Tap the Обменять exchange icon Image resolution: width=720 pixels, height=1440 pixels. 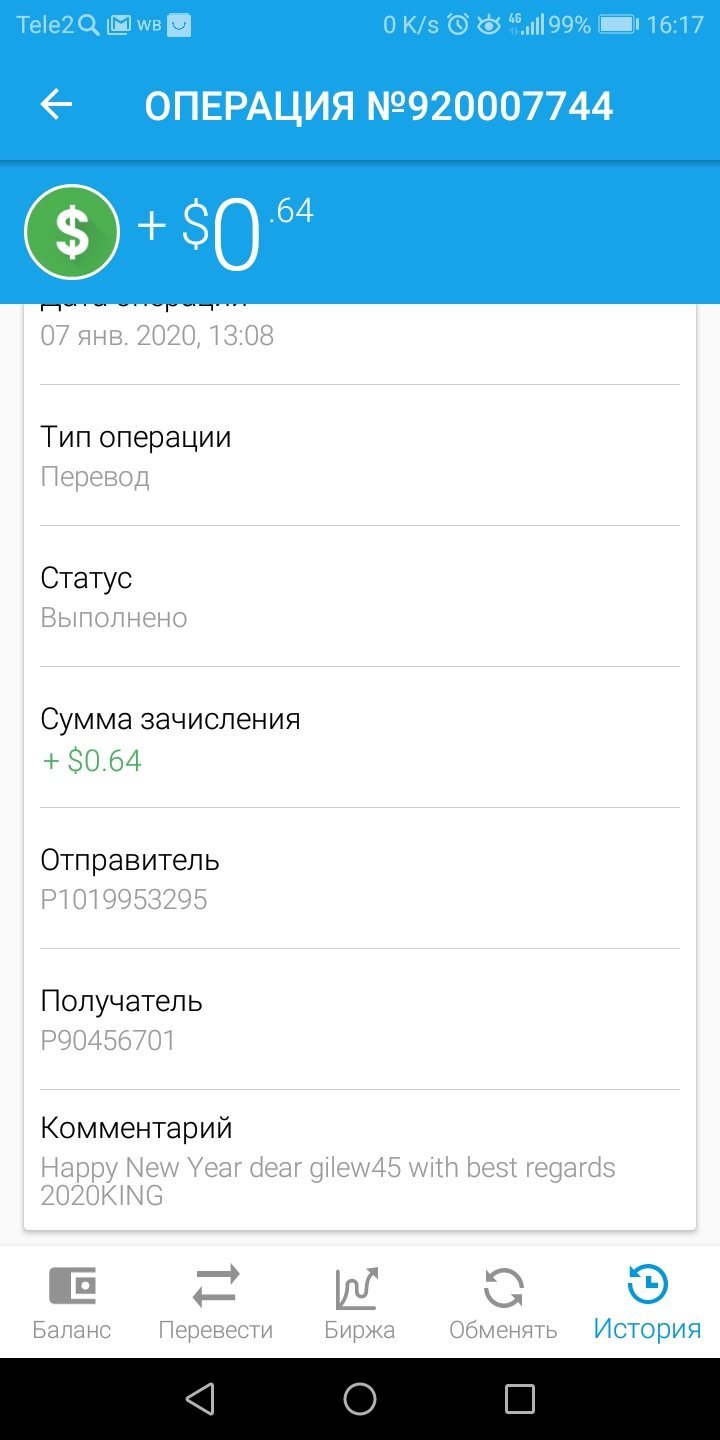coord(503,1287)
